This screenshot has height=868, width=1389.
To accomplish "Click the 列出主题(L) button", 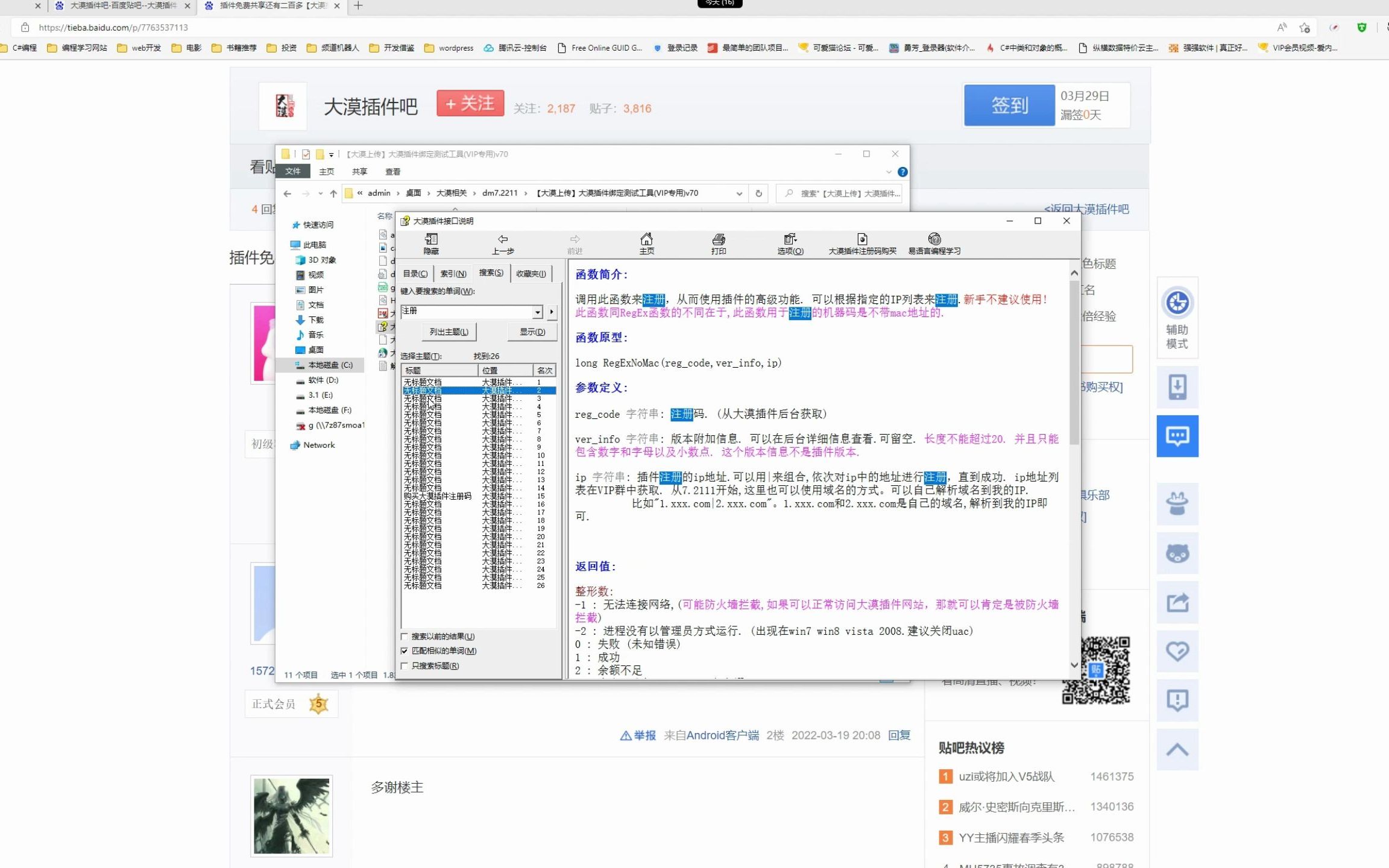I will [449, 332].
